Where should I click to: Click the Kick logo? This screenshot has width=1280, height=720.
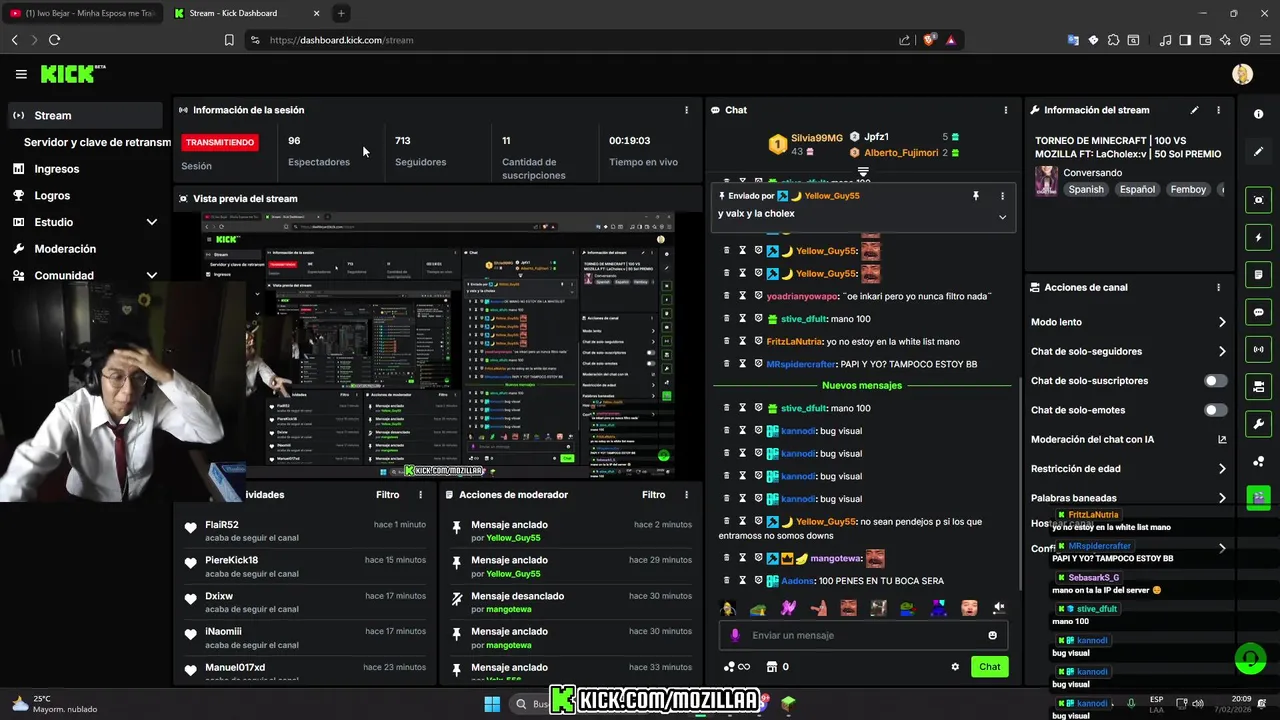click(x=72, y=74)
